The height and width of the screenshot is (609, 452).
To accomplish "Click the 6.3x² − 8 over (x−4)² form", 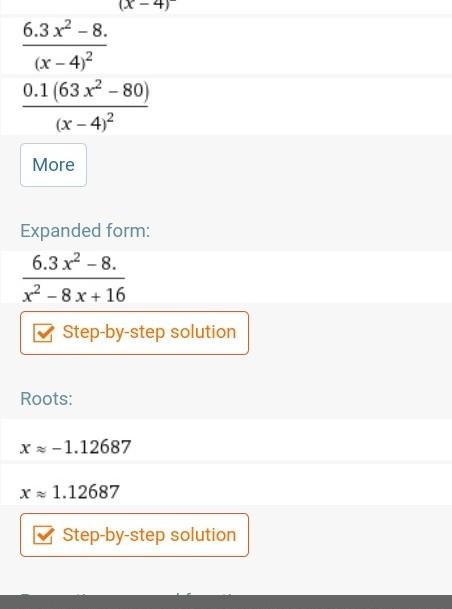I will point(65,46).
